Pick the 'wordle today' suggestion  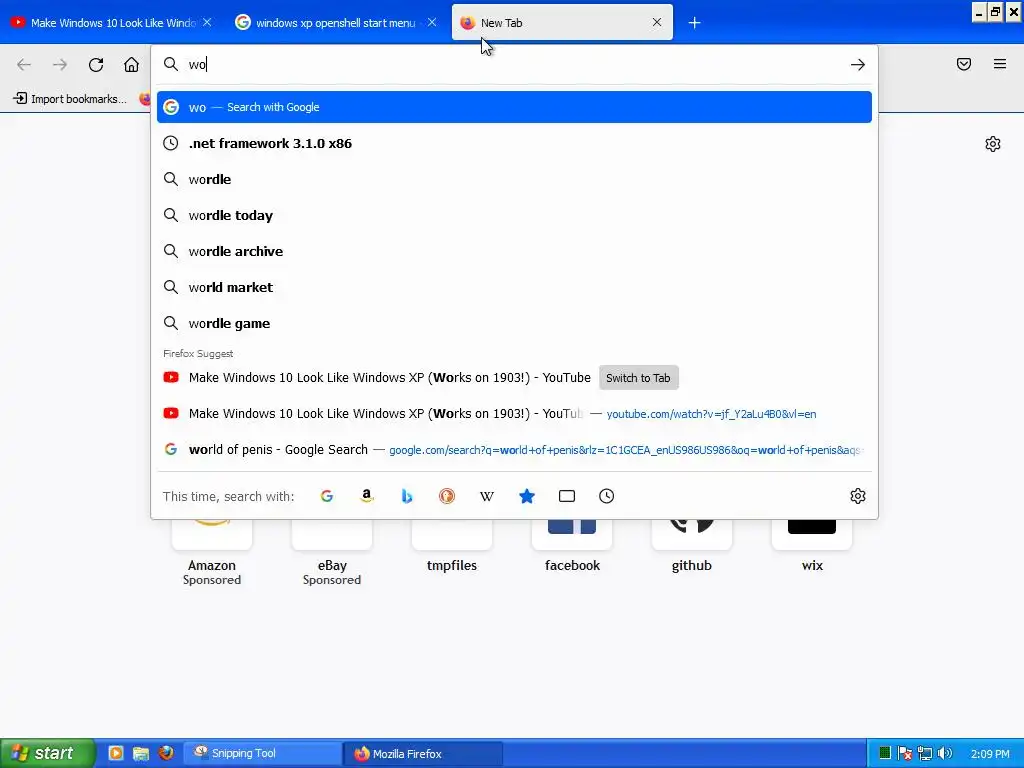[x=514, y=216]
